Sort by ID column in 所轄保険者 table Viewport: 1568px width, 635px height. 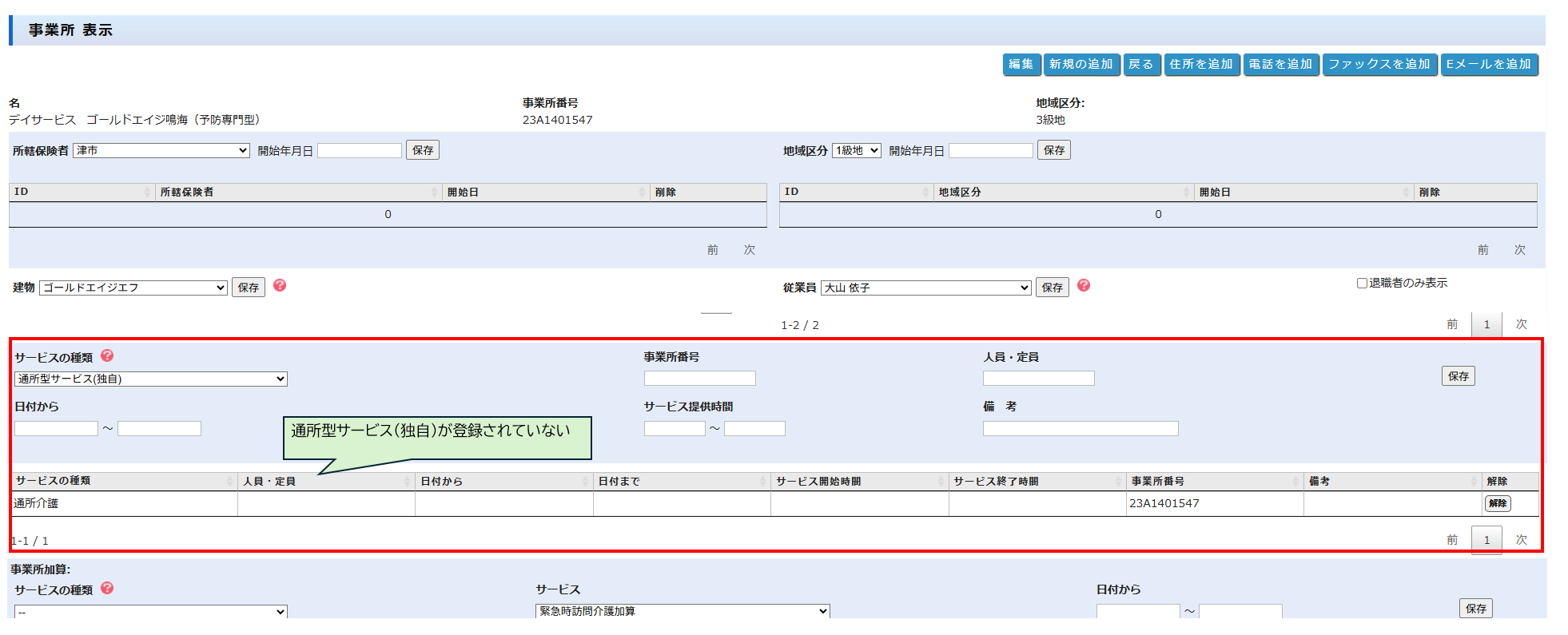(x=80, y=192)
